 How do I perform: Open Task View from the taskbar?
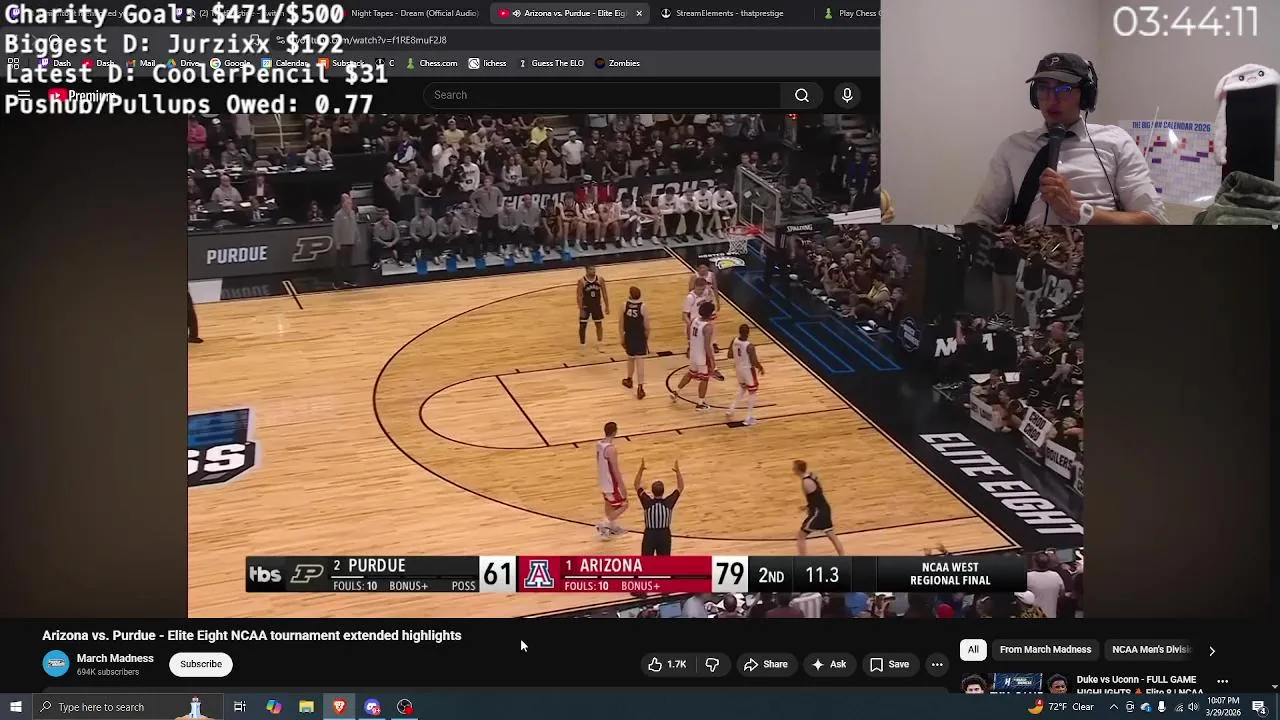[x=240, y=707]
